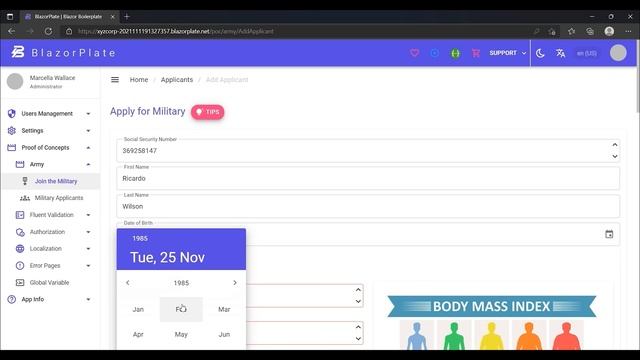640x360 pixels.
Task: Open the SUPPORT dropdown menu
Action: point(508,53)
